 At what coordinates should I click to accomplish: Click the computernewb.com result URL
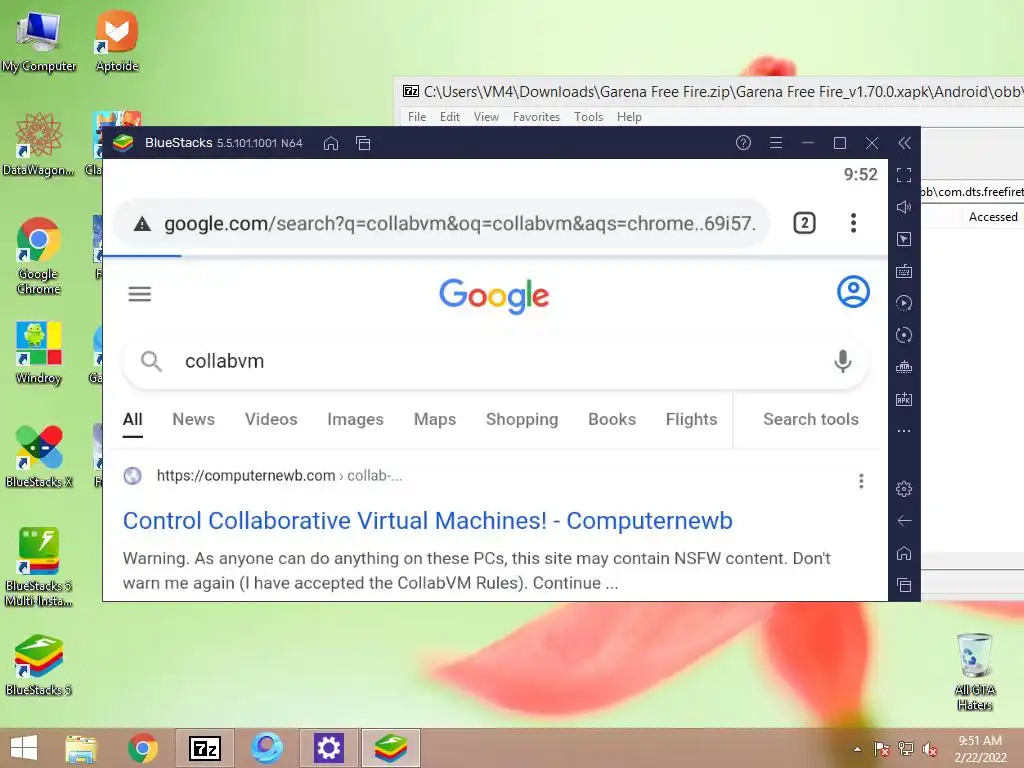tap(279, 475)
